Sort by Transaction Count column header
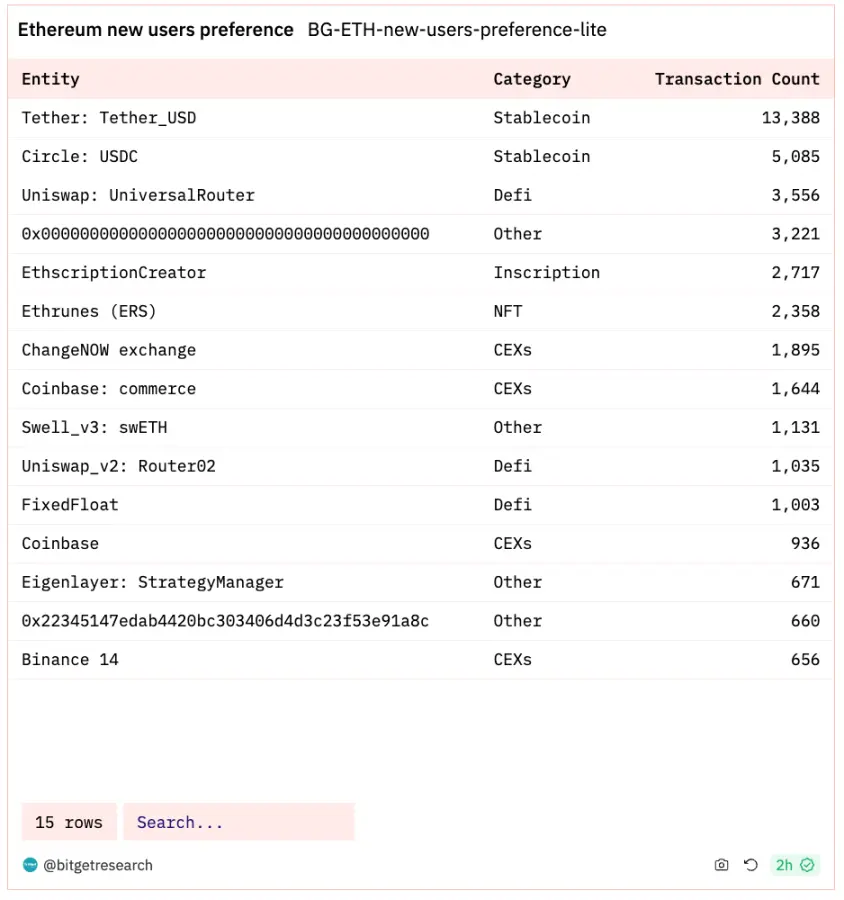 tap(736, 79)
